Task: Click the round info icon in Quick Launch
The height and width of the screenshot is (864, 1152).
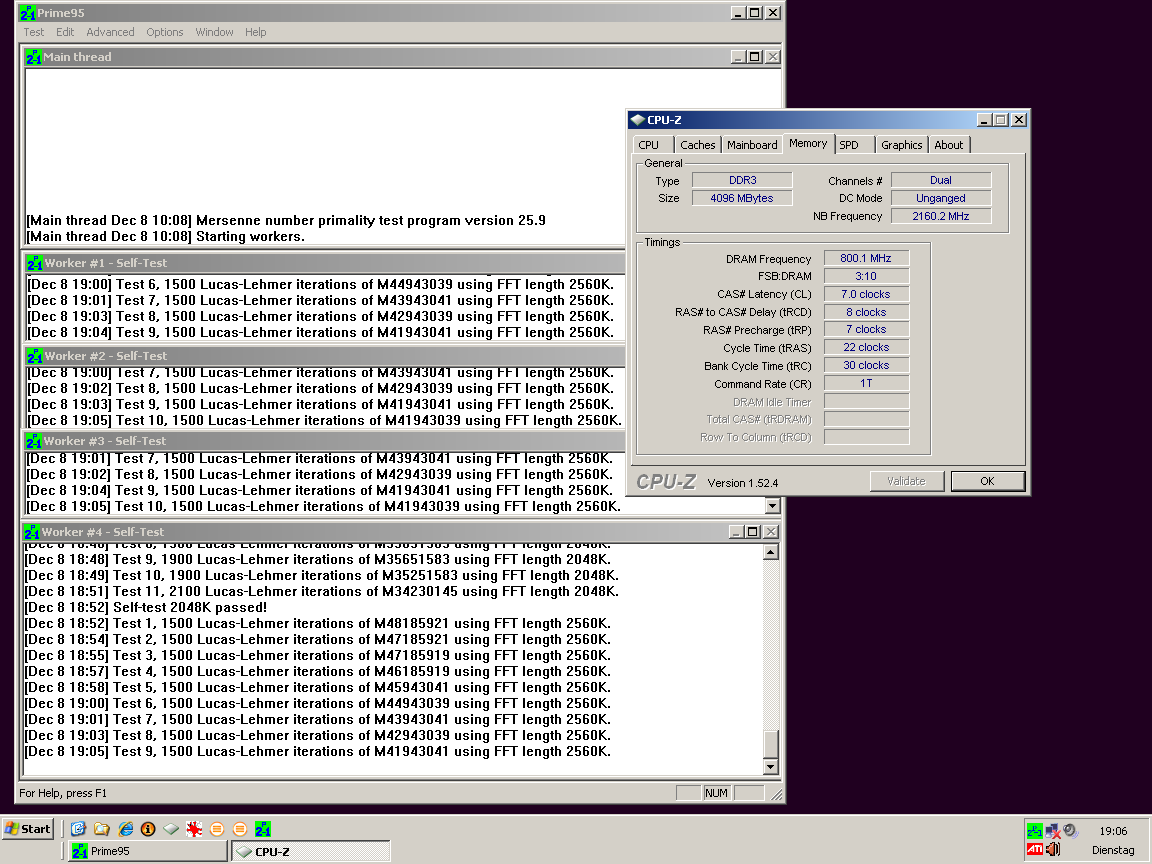Action: 148,829
